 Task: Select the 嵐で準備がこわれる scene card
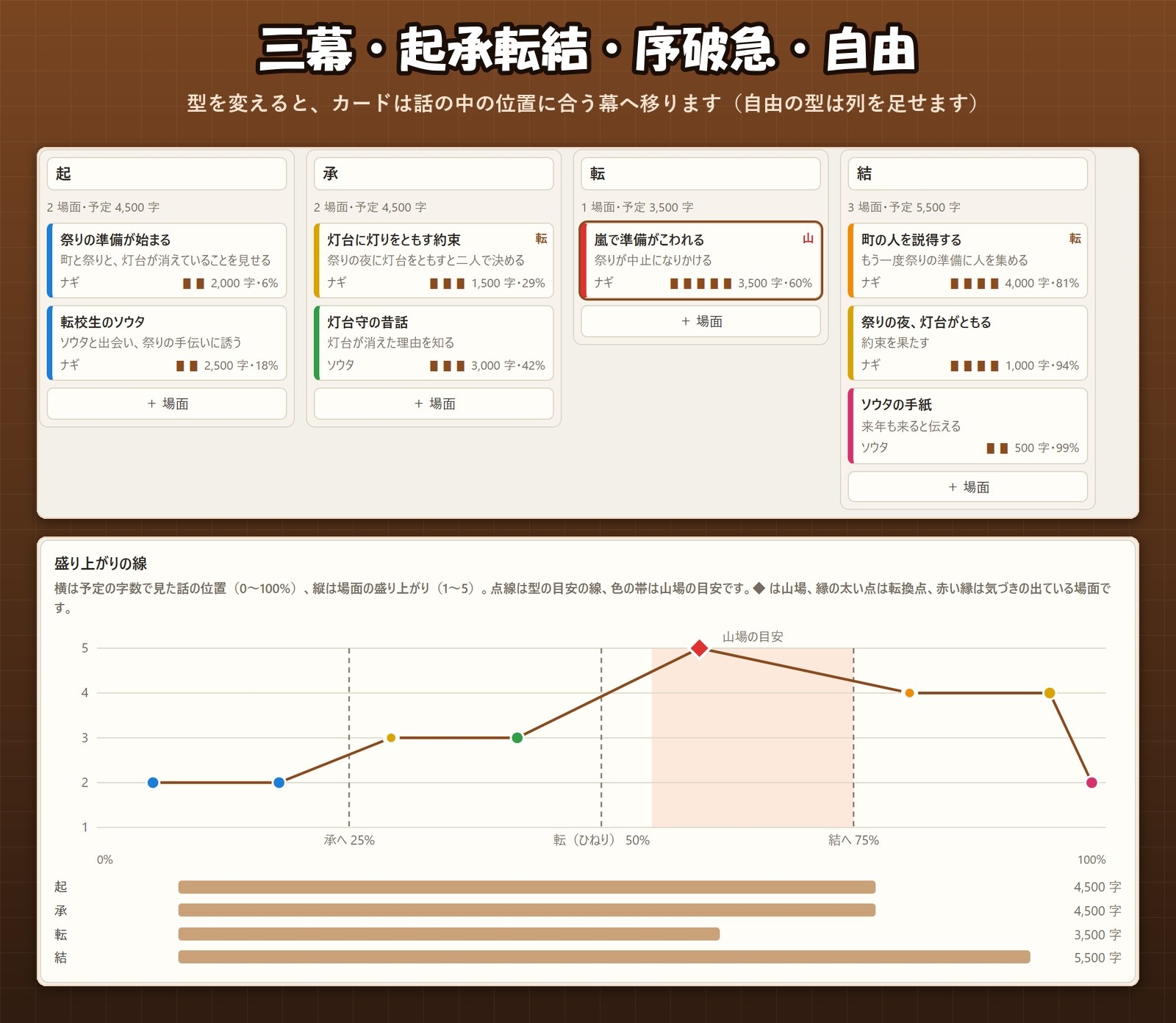pos(700,261)
